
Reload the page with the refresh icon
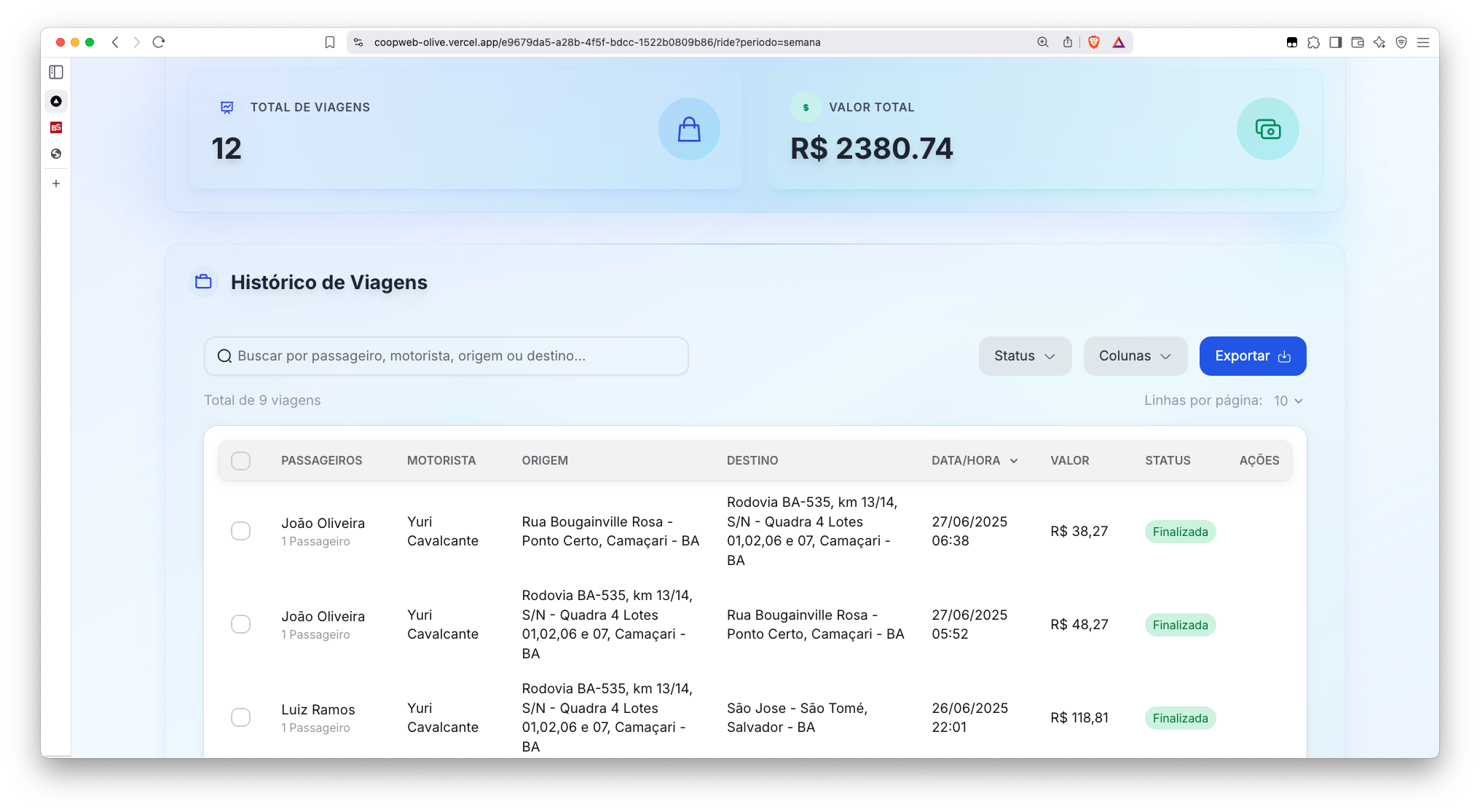pyautogui.click(x=159, y=42)
